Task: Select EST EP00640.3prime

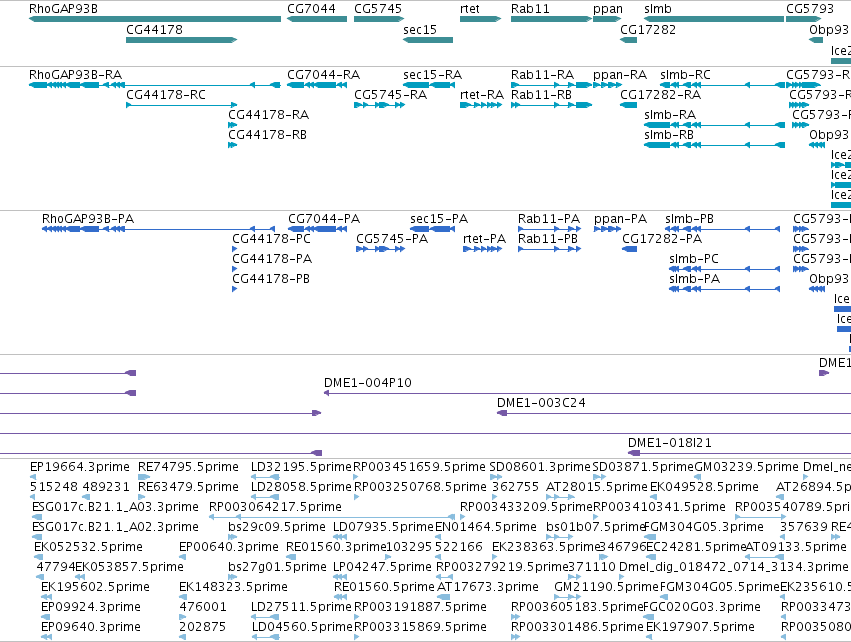Action: click(182, 557)
